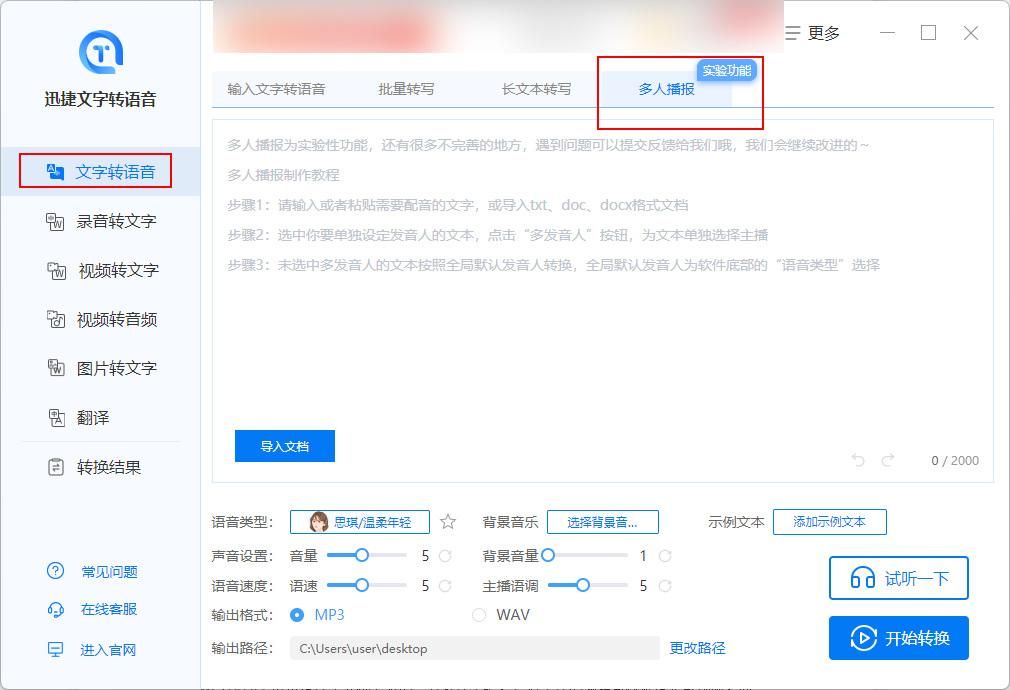Minimize the application window
The image size is (1010, 690).
[x=888, y=33]
